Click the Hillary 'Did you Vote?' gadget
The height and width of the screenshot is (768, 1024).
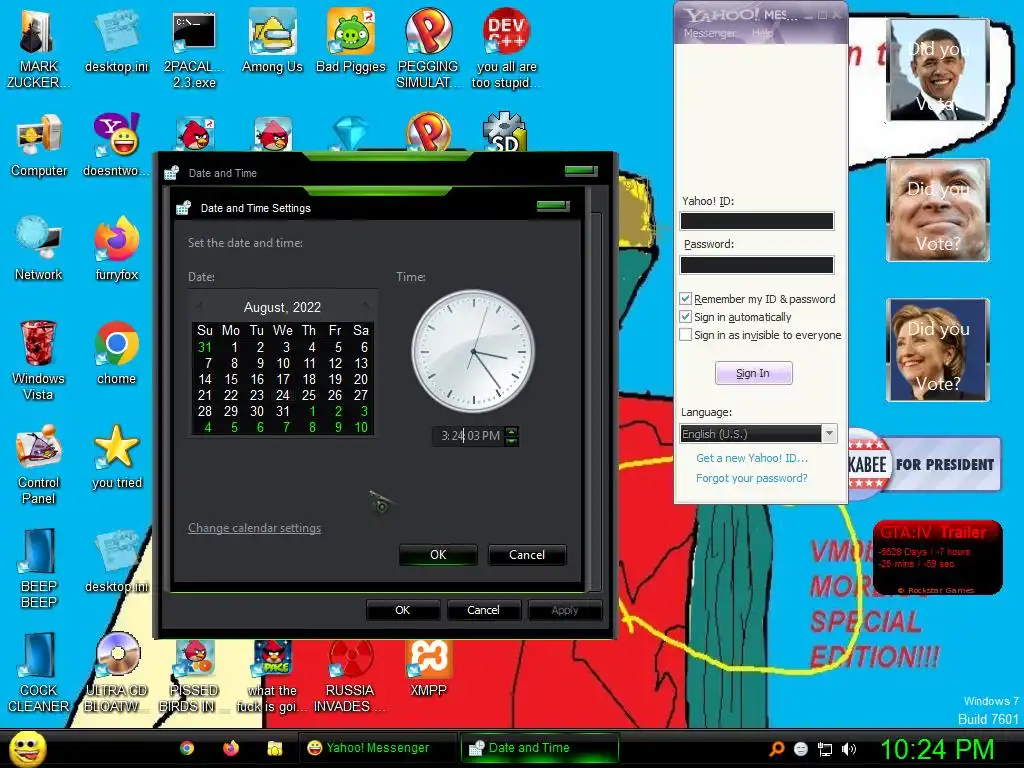938,349
